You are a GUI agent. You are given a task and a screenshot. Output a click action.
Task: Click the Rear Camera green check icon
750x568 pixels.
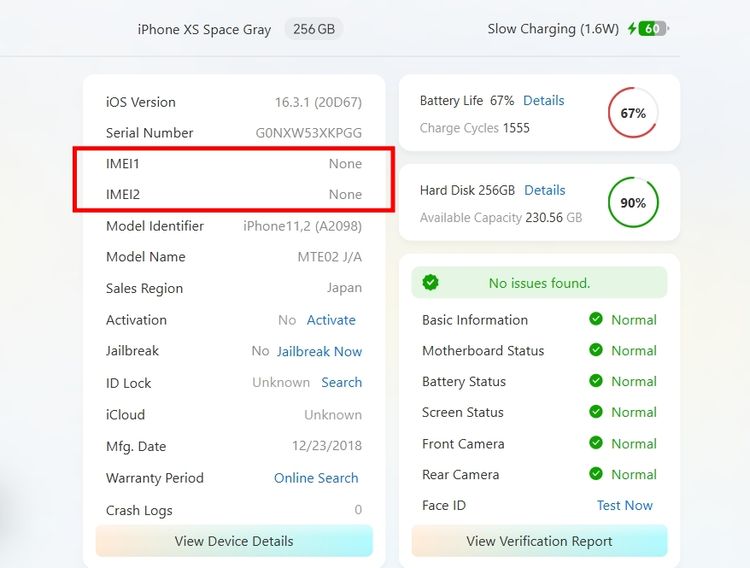(x=596, y=474)
